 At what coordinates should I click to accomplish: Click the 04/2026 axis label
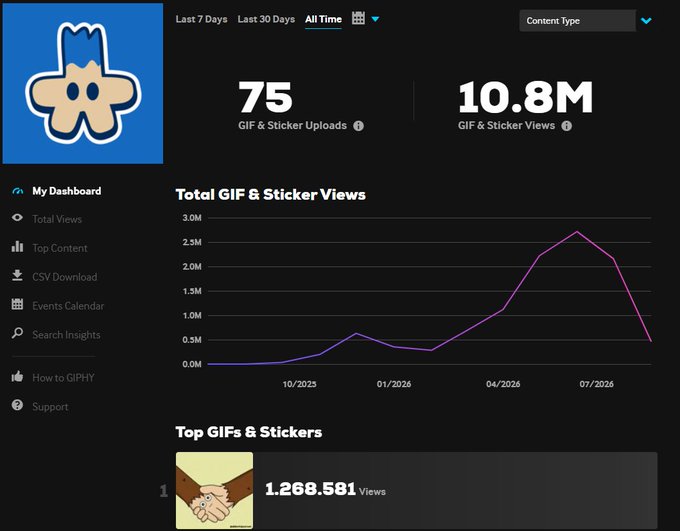pos(503,384)
